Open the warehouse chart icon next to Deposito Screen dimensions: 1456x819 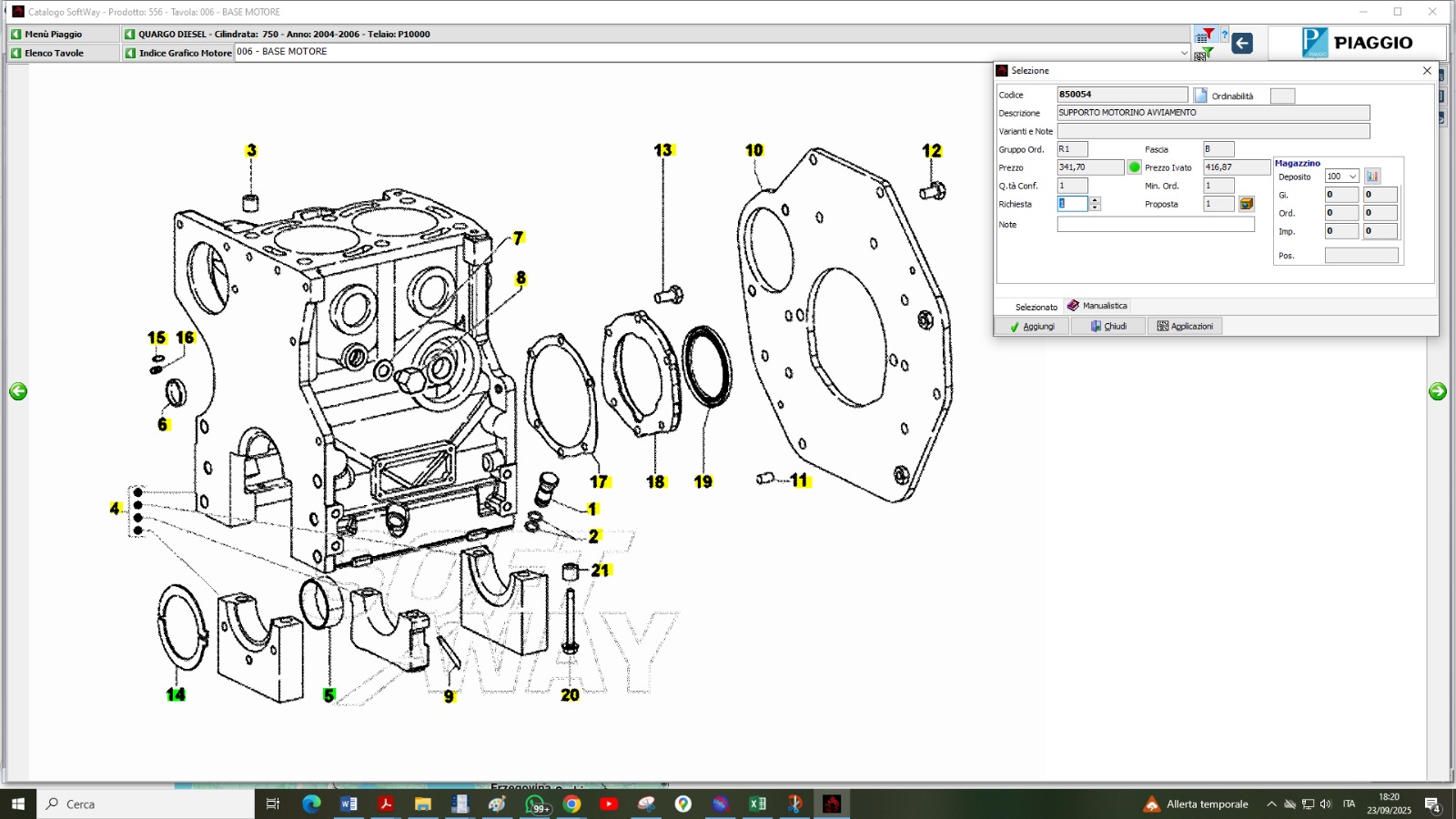(1372, 177)
